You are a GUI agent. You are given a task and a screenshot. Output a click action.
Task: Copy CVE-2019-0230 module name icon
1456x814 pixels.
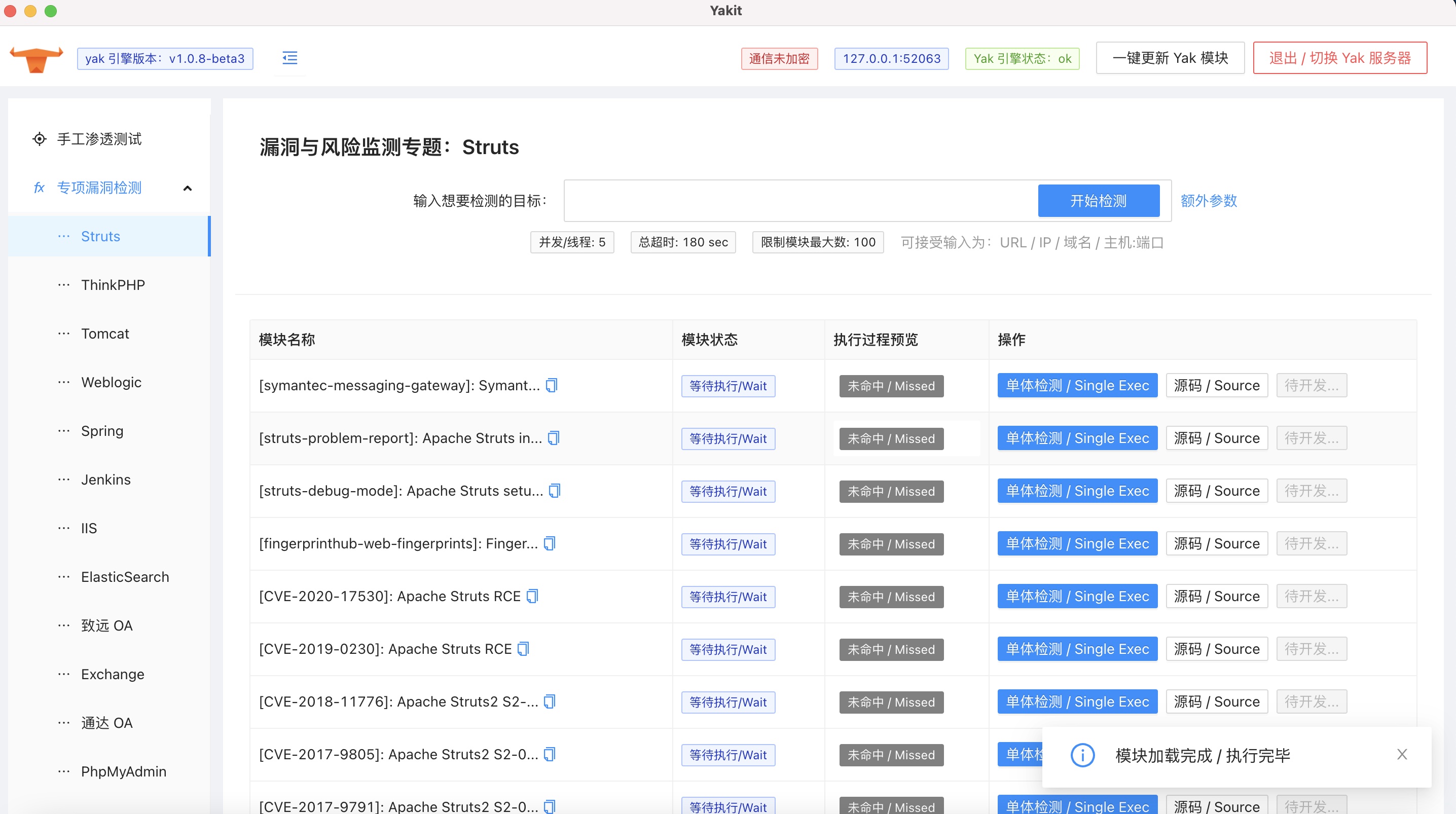coord(523,649)
